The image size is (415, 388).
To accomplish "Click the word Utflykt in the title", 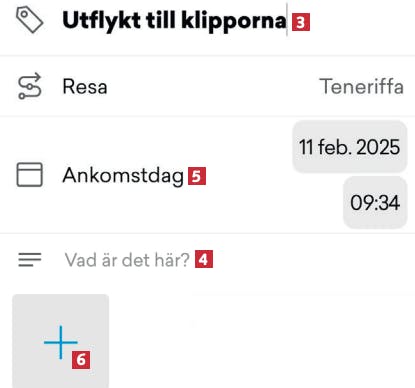I will tap(101, 21).
